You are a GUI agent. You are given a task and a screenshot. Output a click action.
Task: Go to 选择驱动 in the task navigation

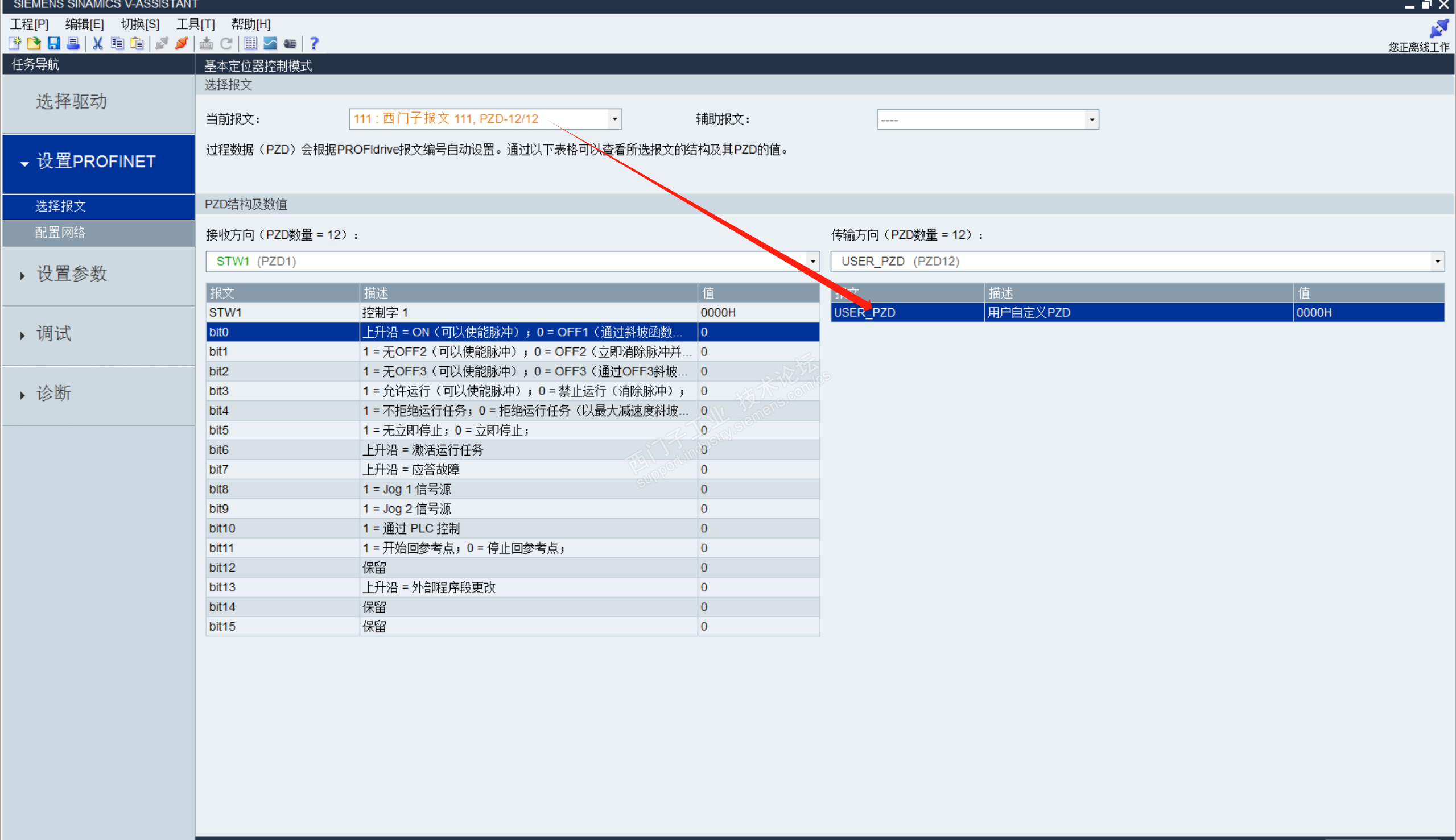click(72, 102)
